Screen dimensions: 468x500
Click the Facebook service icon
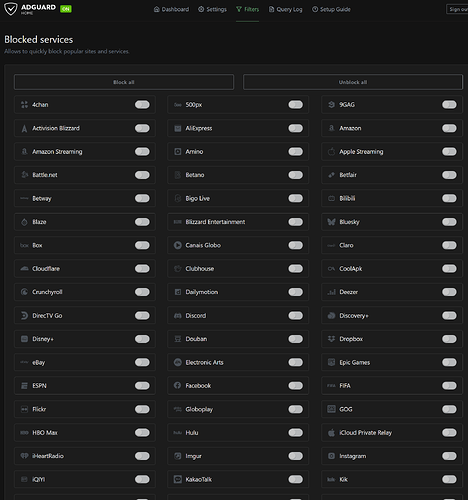pyautogui.click(x=178, y=385)
